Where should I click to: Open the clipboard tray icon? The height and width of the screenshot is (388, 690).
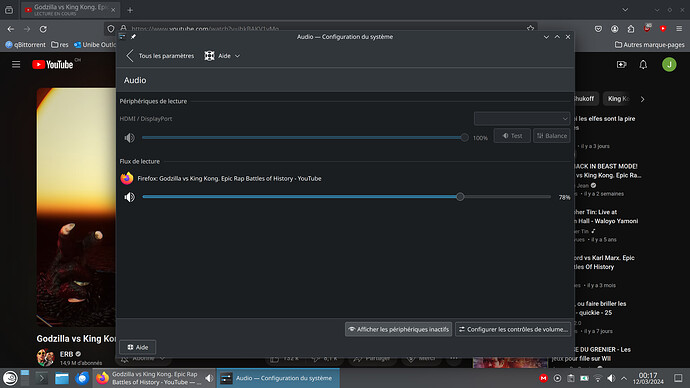(x=571, y=378)
